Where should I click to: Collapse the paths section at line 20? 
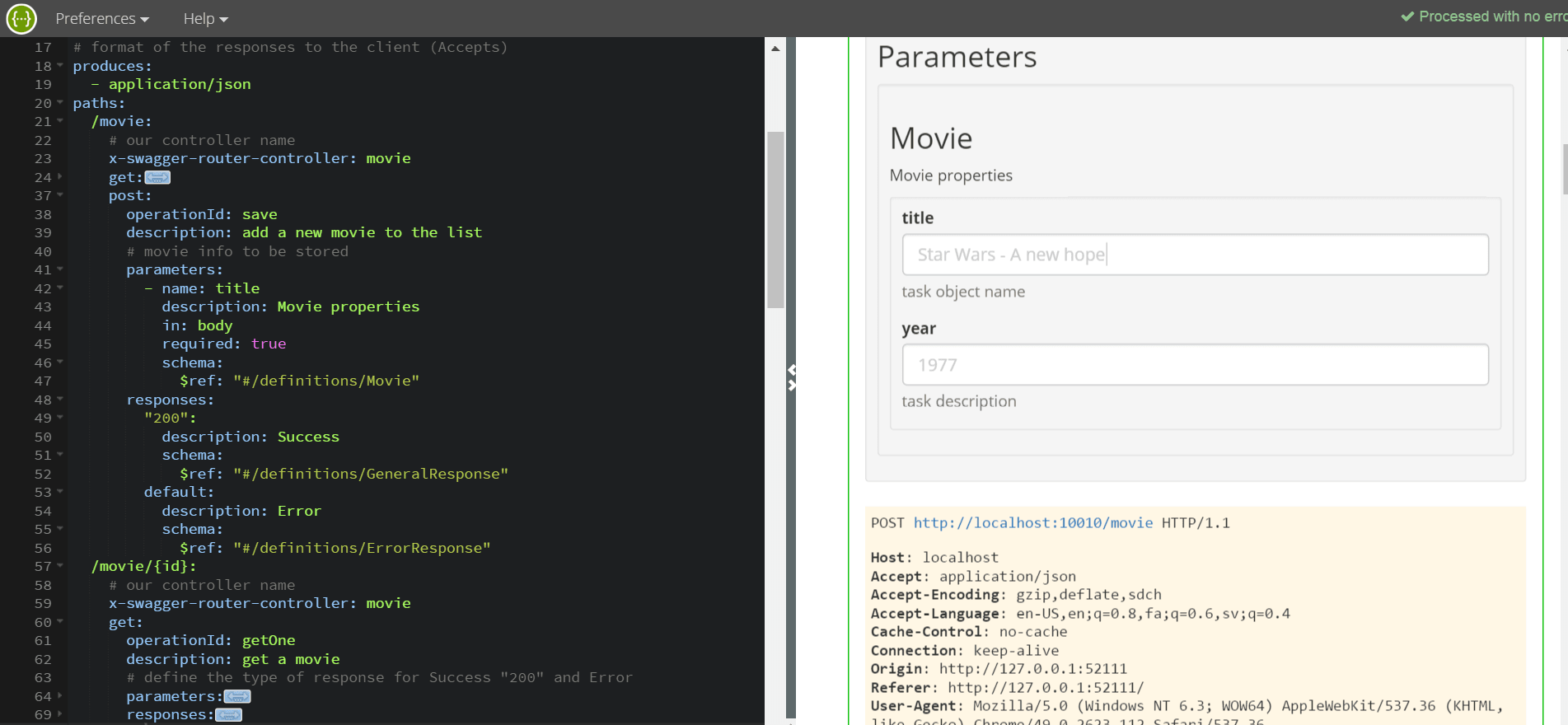(60, 103)
